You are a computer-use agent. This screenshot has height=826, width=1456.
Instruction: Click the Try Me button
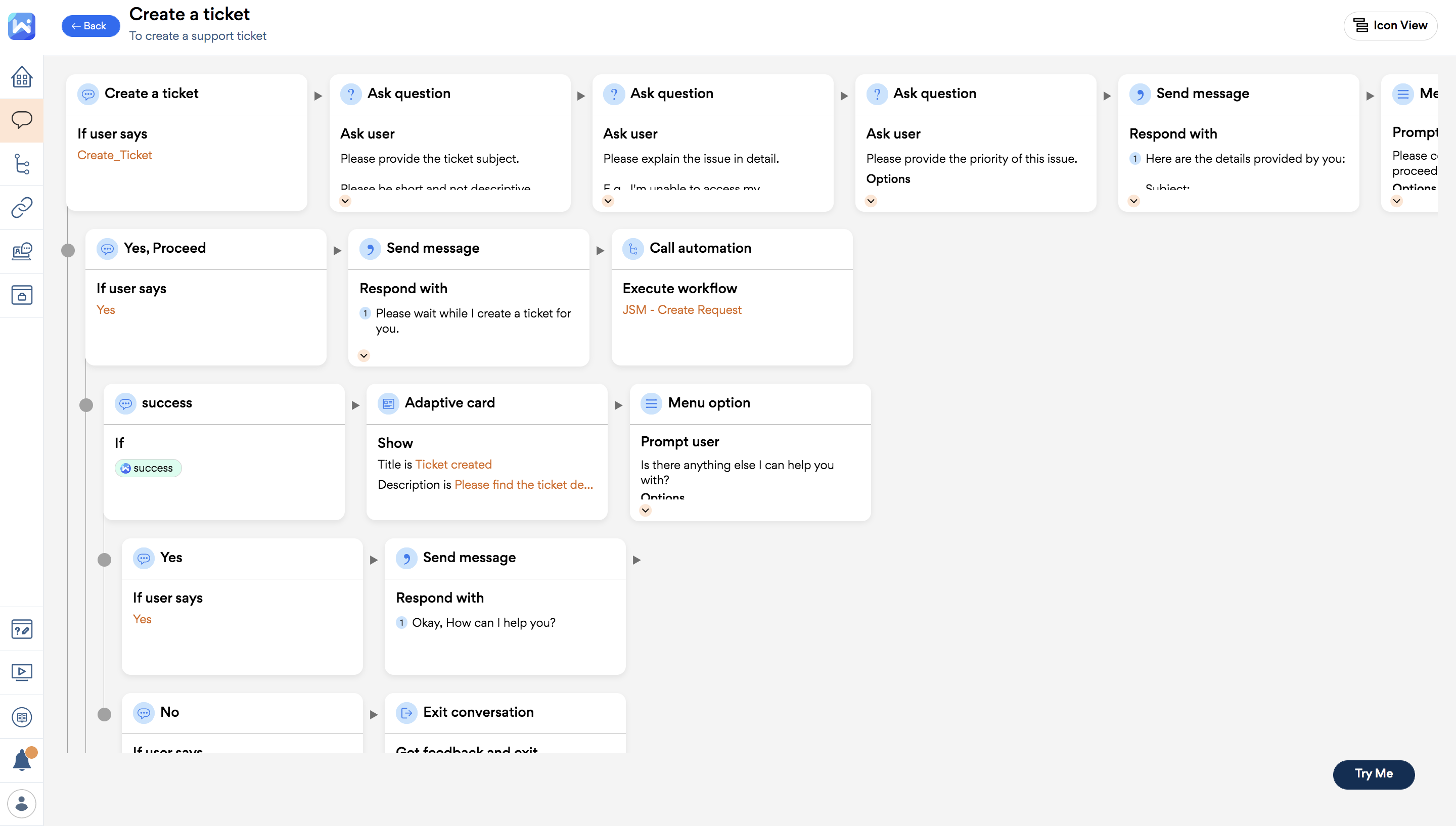pyautogui.click(x=1373, y=774)
